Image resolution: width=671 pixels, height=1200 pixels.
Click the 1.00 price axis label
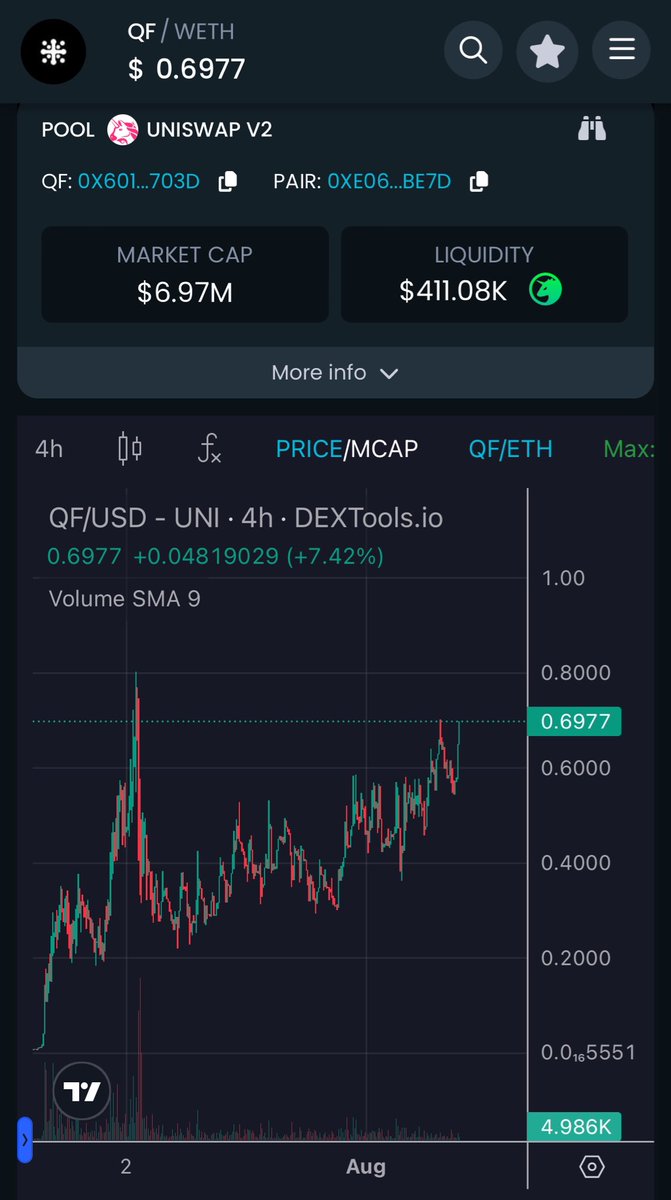pyautogui.click(x=563, y=578)
